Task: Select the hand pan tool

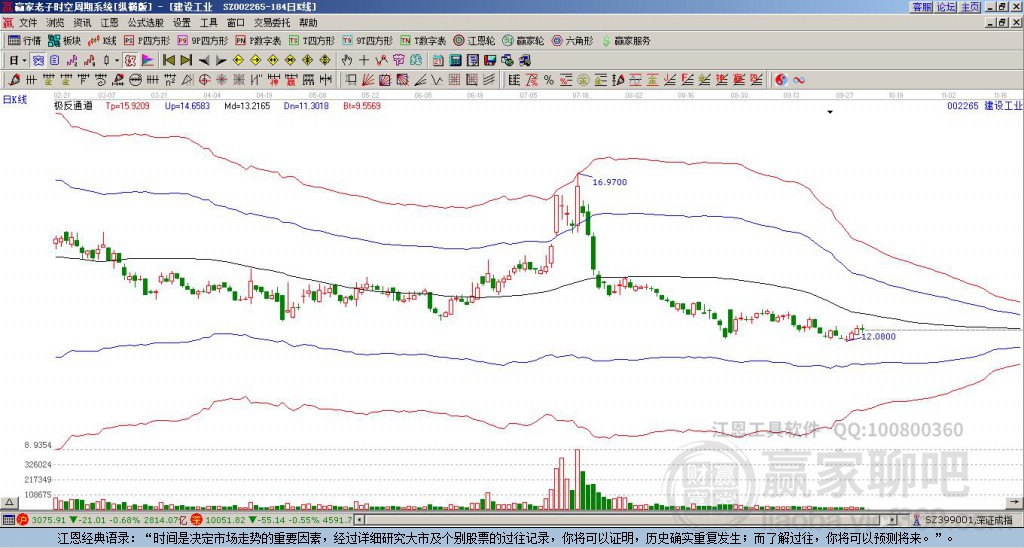Action: tap(347, 61)
